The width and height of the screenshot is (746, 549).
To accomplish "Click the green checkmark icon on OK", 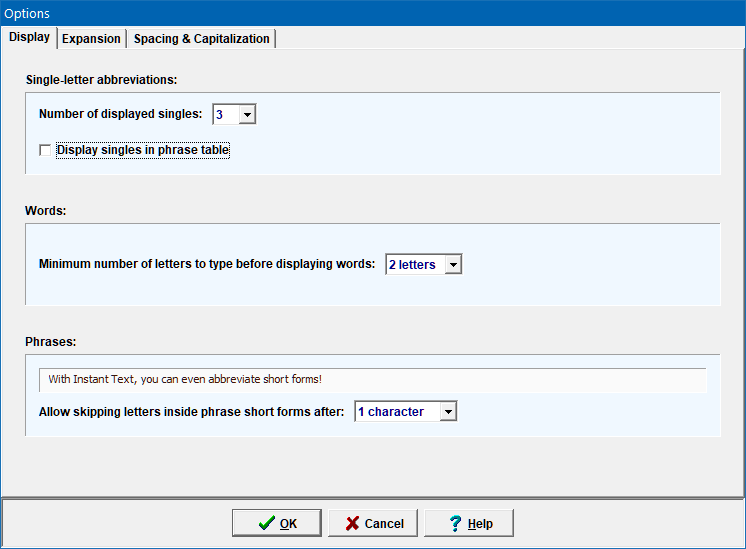I will (266, 523).
